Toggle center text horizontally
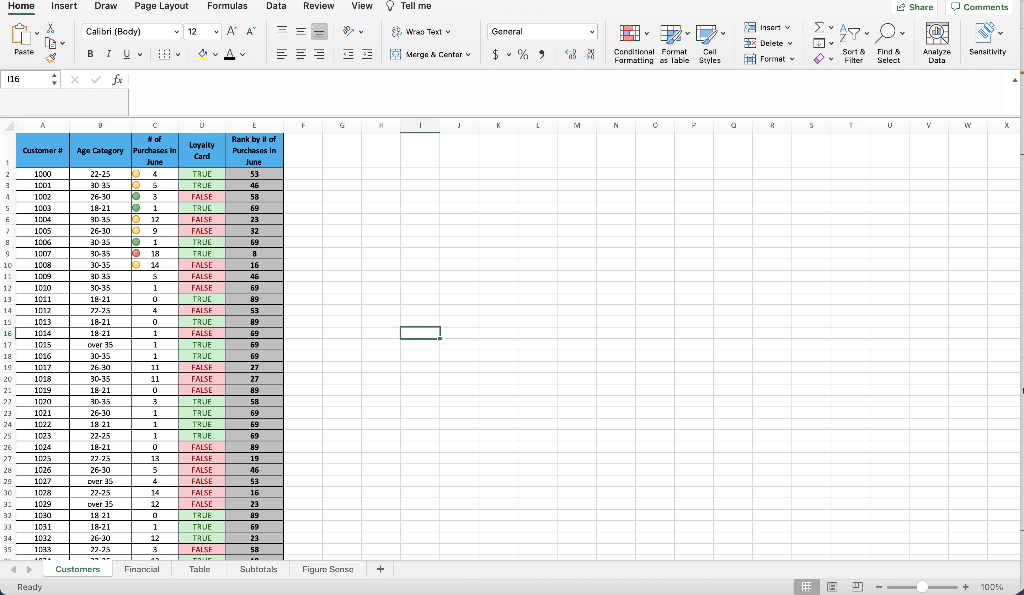Image resolution: width=1024 pixels, height=595 pixels. click(300, 54)
